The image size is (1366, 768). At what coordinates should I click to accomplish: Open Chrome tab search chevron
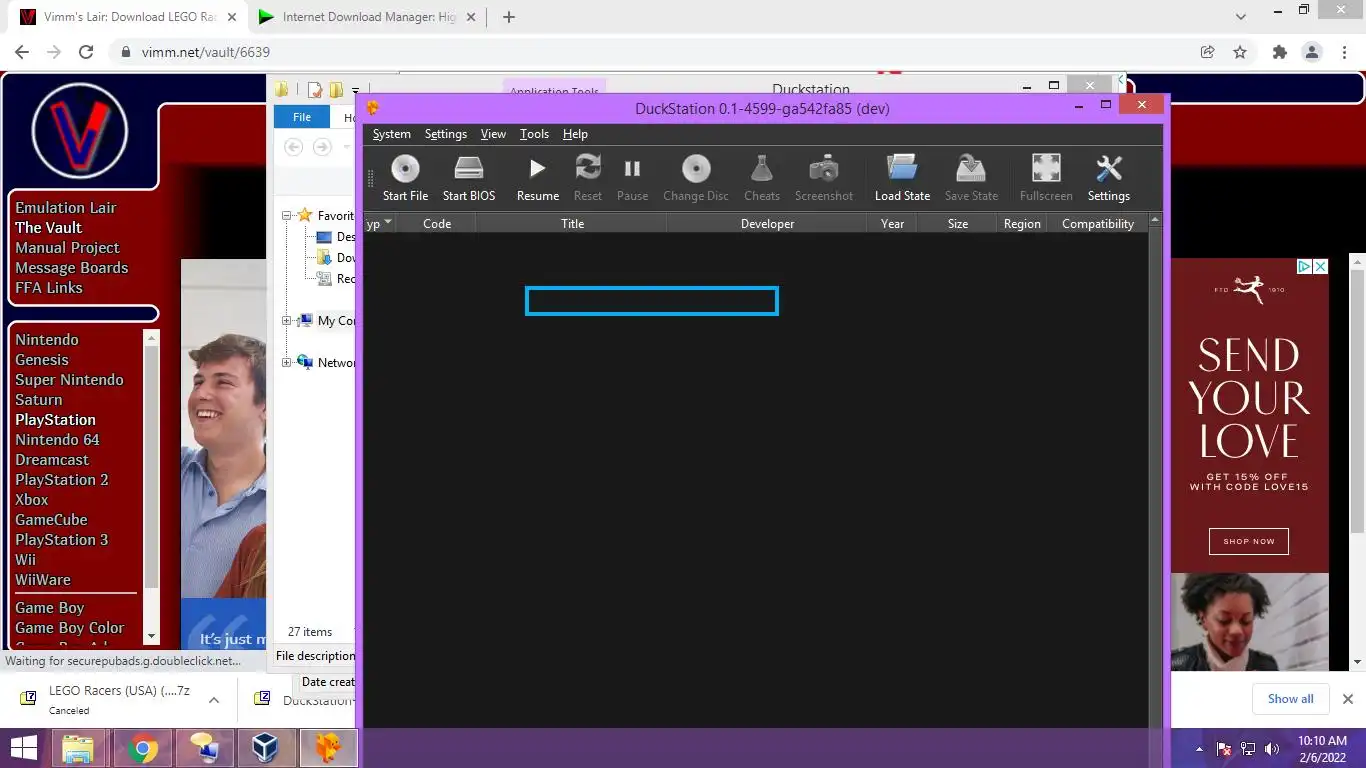(1241, 17)
